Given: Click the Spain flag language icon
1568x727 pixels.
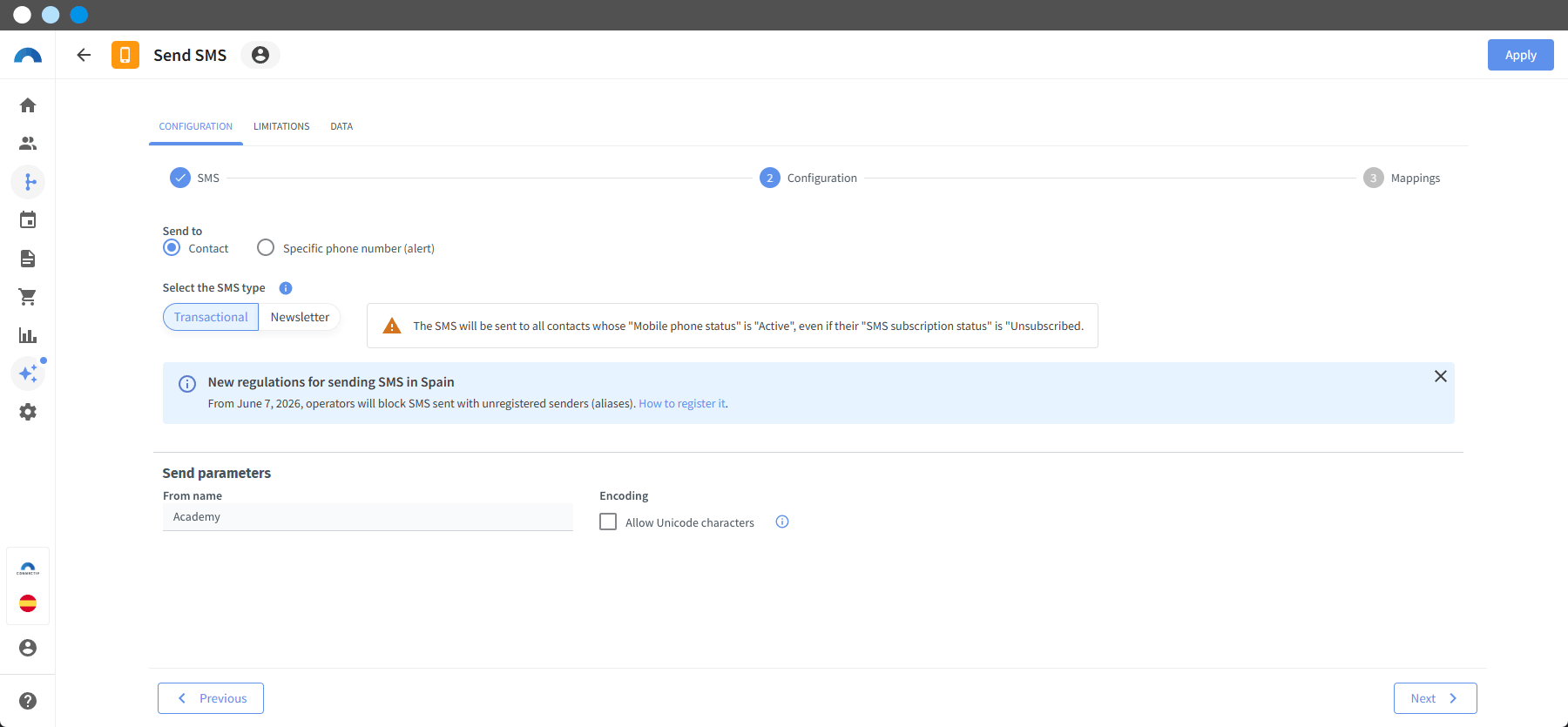Looking at the screenshot, I should tap(28, 603).
